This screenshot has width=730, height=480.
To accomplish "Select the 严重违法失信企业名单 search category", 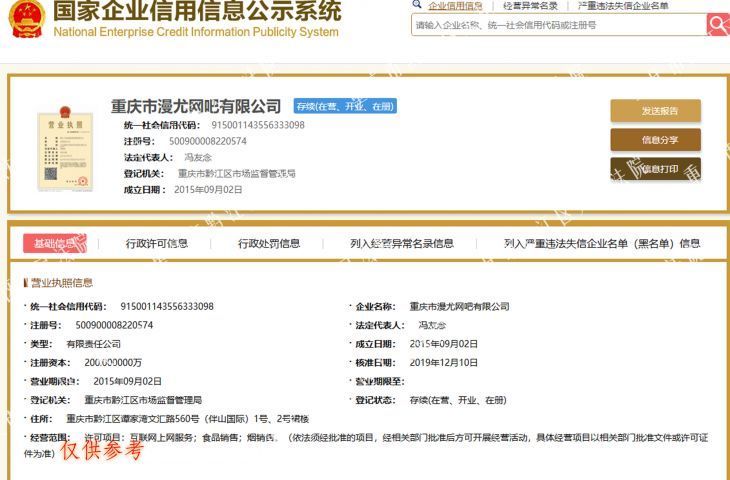I will pos(623,6).
